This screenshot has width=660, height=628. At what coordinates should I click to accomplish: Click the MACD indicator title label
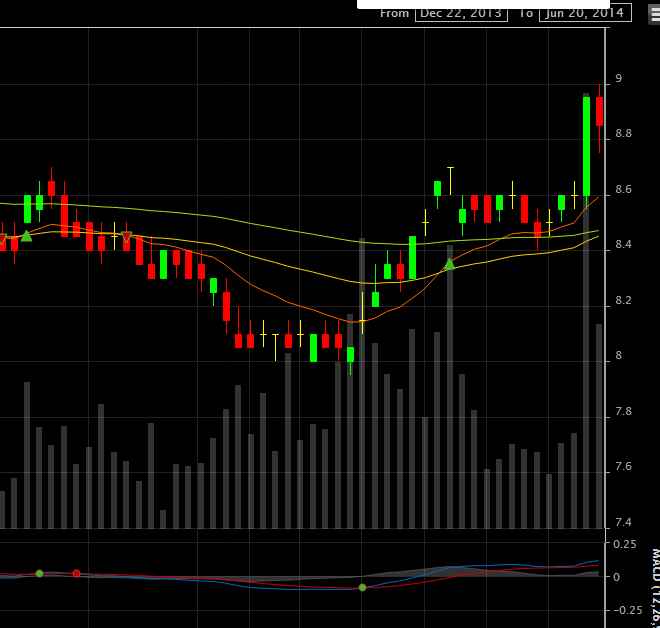(655, 587)
